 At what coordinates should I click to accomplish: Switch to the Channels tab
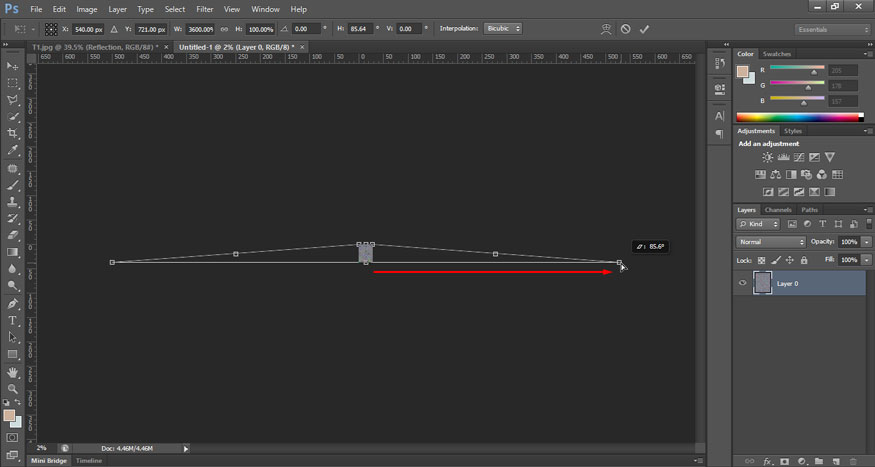(778, 210)
